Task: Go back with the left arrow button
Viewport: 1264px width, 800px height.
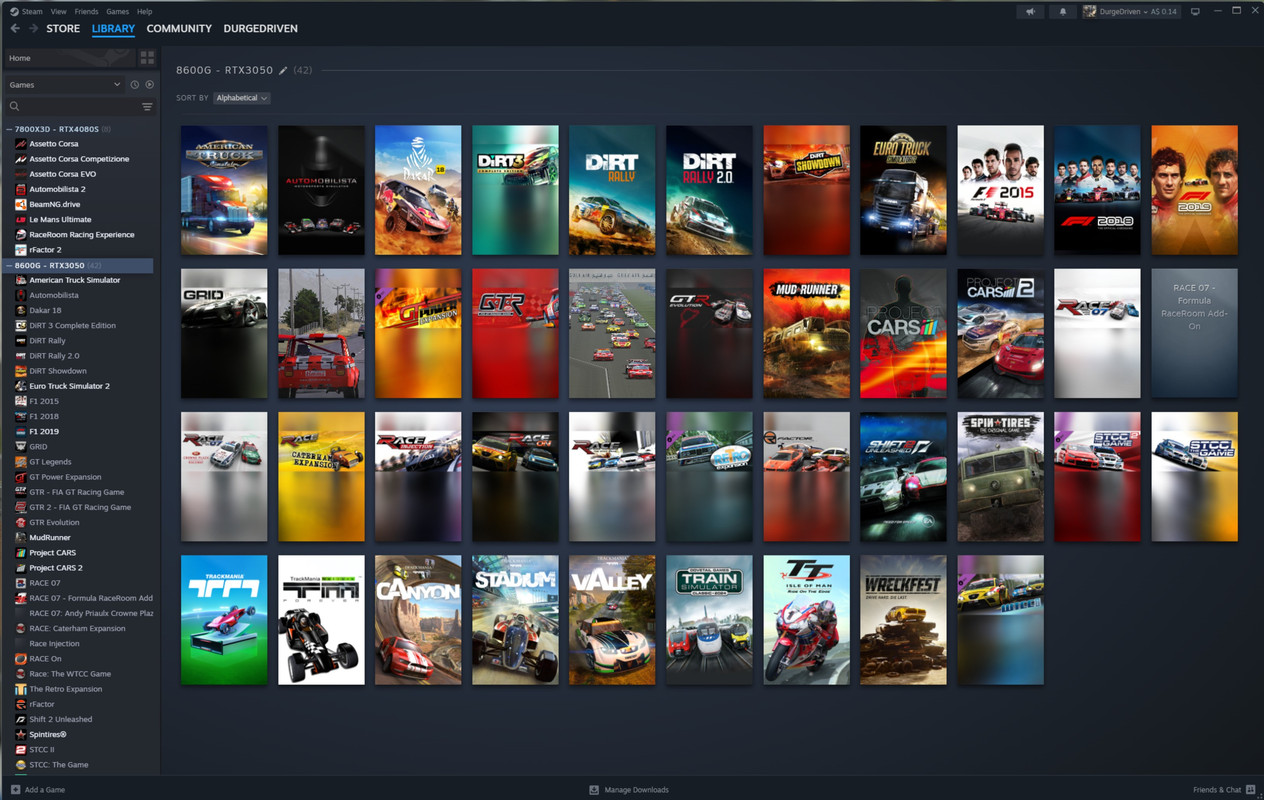Action: (15, 28)
